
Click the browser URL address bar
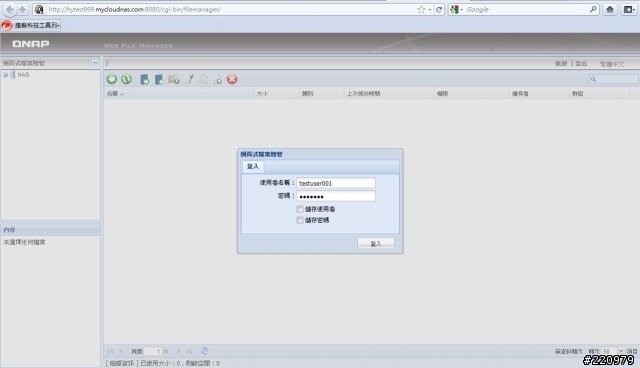(231, 9)
